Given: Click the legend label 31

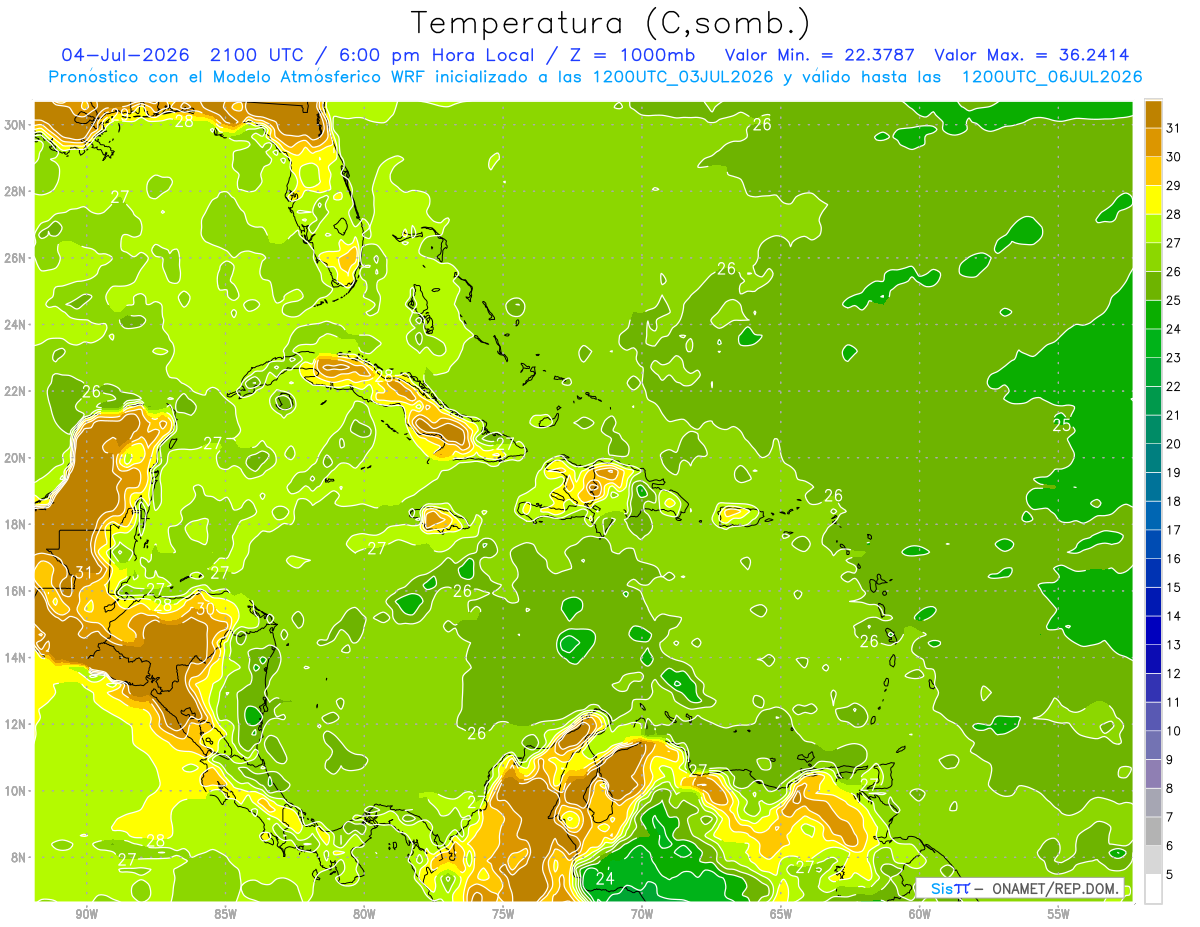Looking at the screenshot, I should [1173, 128].
